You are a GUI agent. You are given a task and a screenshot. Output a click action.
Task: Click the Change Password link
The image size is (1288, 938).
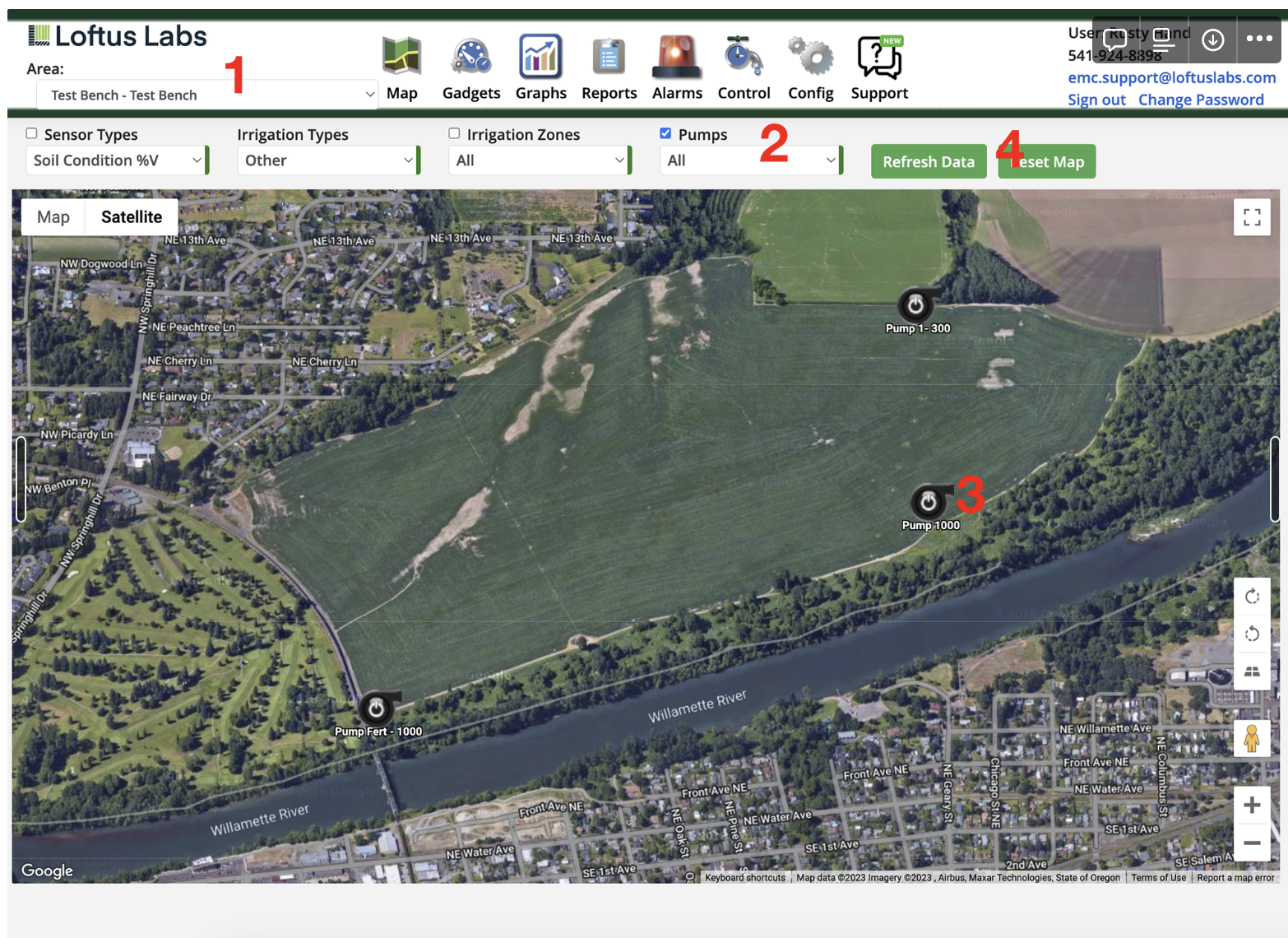pos(1201,100)
